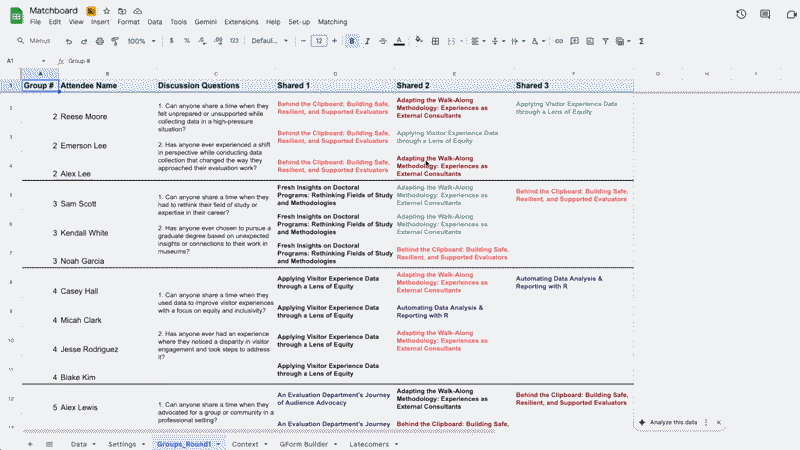
Task: Open the File menu
Action: [35, 22]
